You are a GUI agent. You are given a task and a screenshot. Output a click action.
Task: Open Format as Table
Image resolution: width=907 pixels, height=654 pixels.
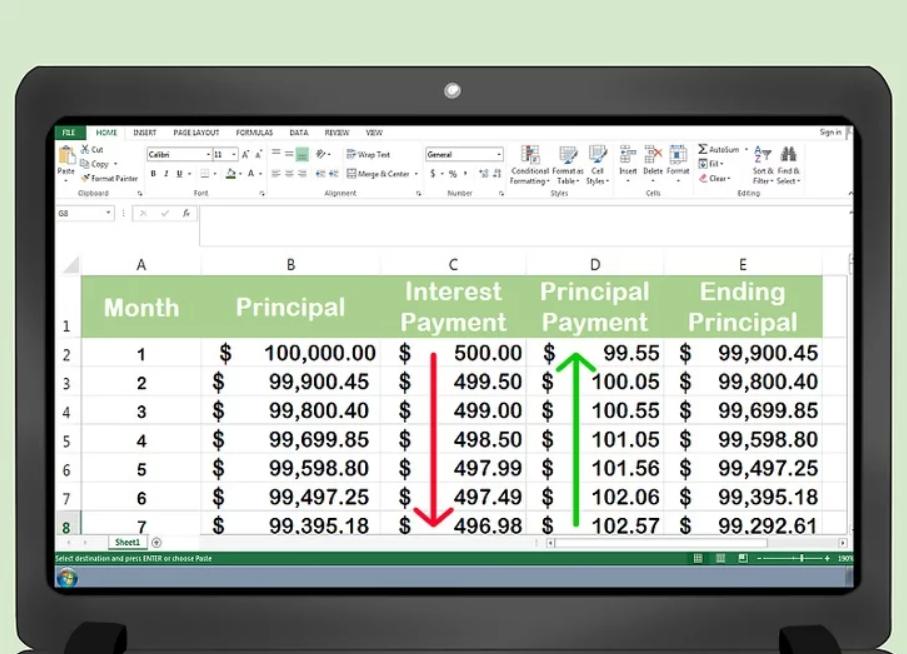567,165
